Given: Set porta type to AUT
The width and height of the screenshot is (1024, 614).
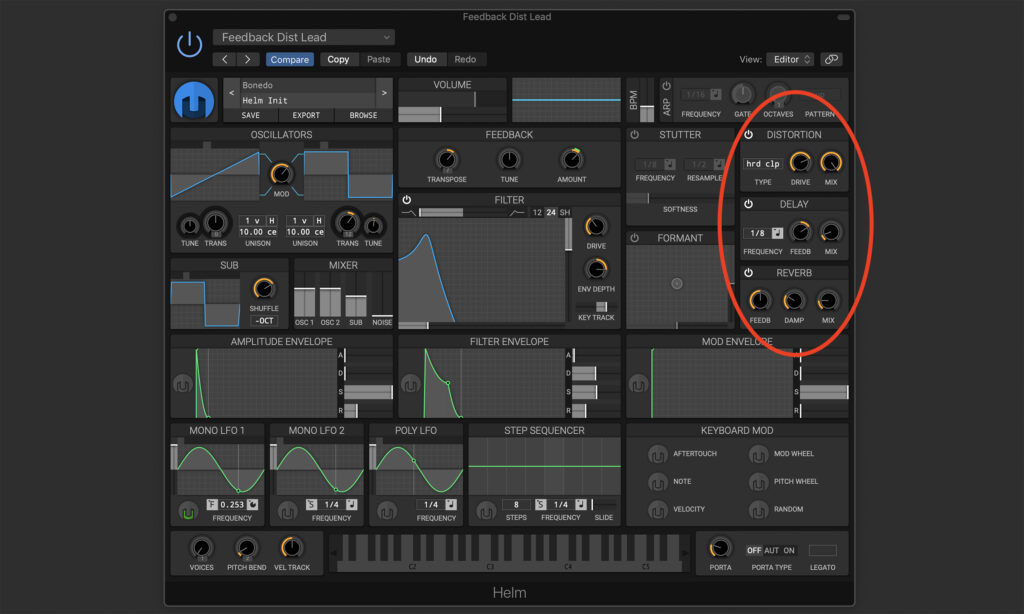Looking at the screenshot, I should tap(771, 551).
